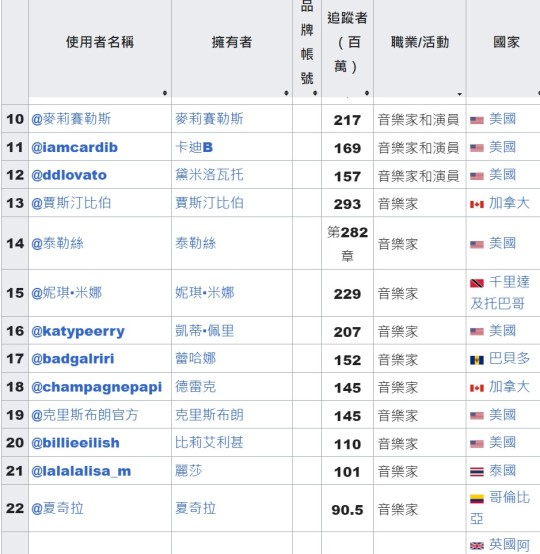This screenshot has height=554, width=540.
Task: Open 美國 country link in row 10
Action: pyautogui.click(x=503, y=119)
